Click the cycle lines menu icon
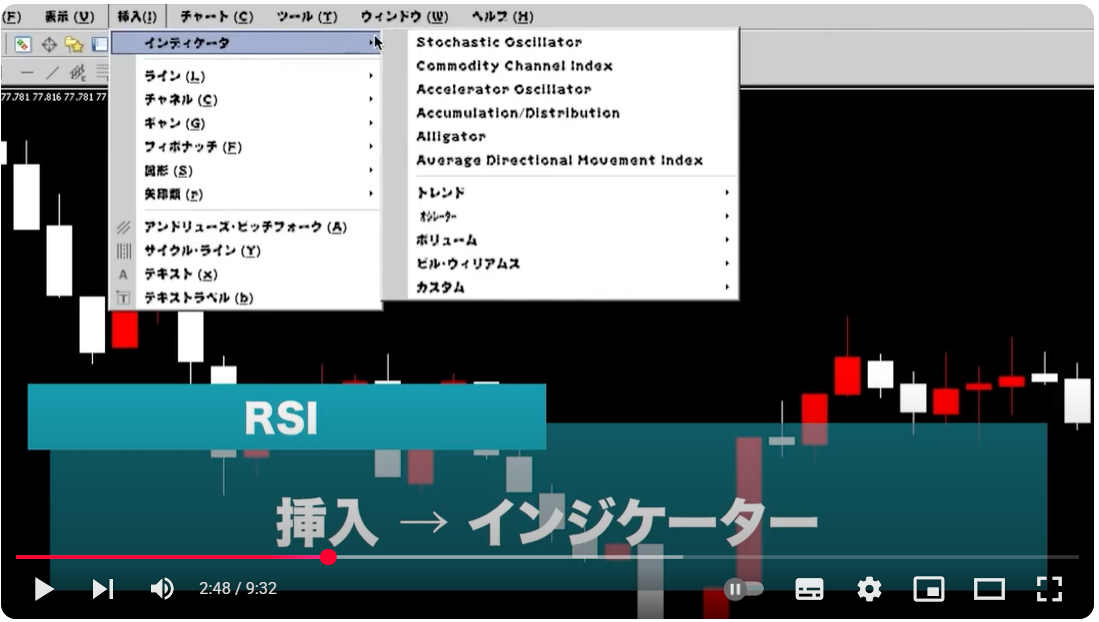1099x622 pixels. pos(123,250)
